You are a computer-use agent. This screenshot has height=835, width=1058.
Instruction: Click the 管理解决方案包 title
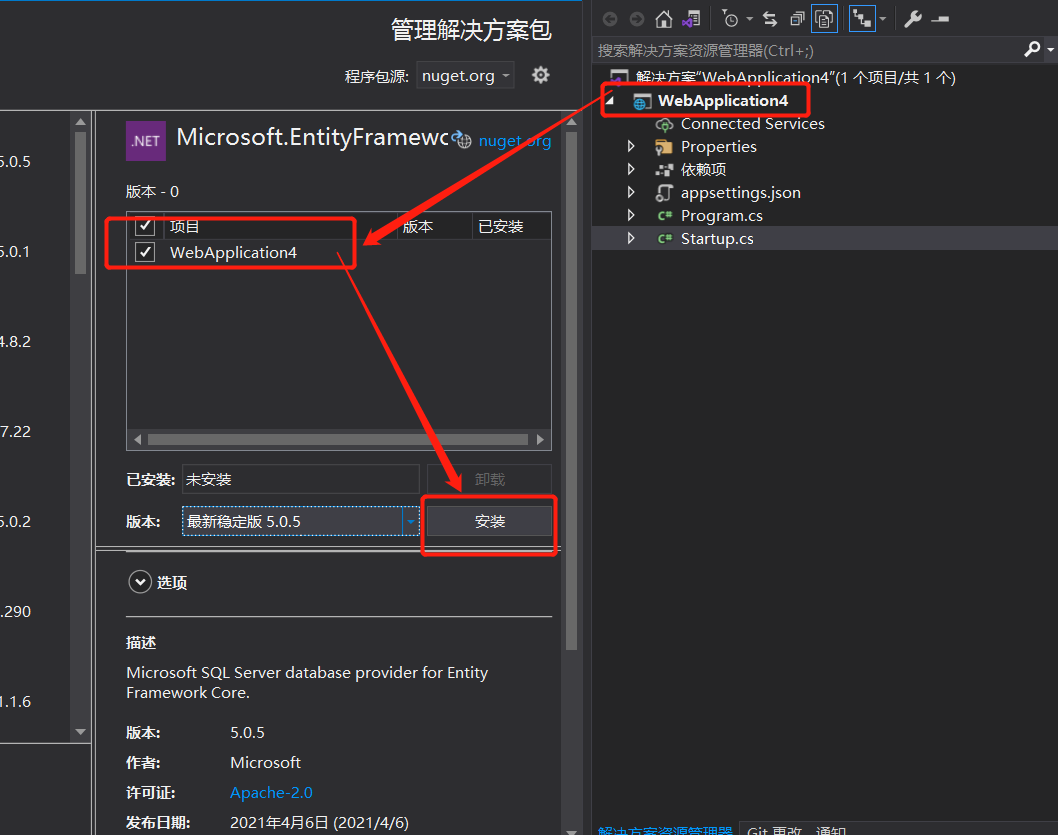tap(471, 30)
